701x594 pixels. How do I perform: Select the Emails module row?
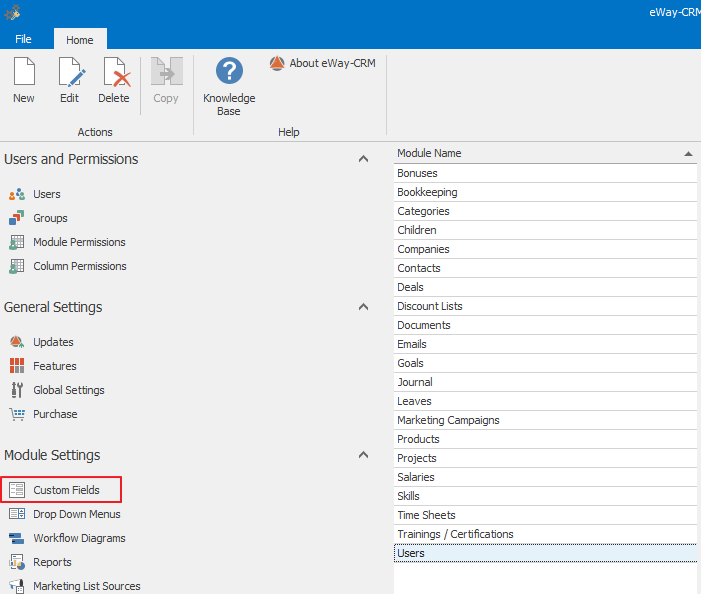coord(545,344)
